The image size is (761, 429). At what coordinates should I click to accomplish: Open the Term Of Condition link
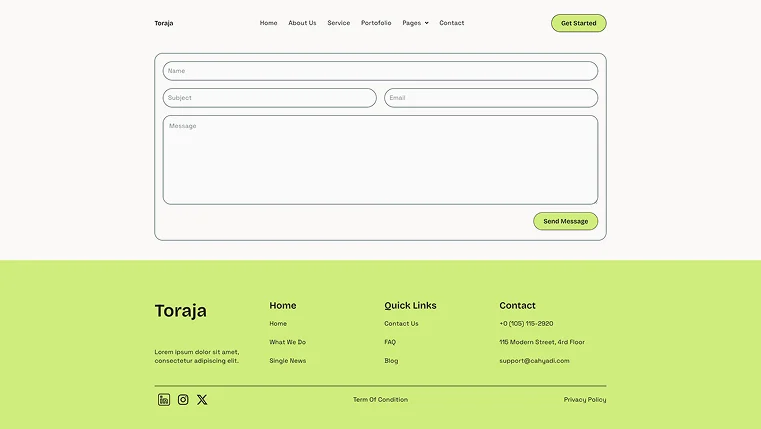tap(380, 399)
